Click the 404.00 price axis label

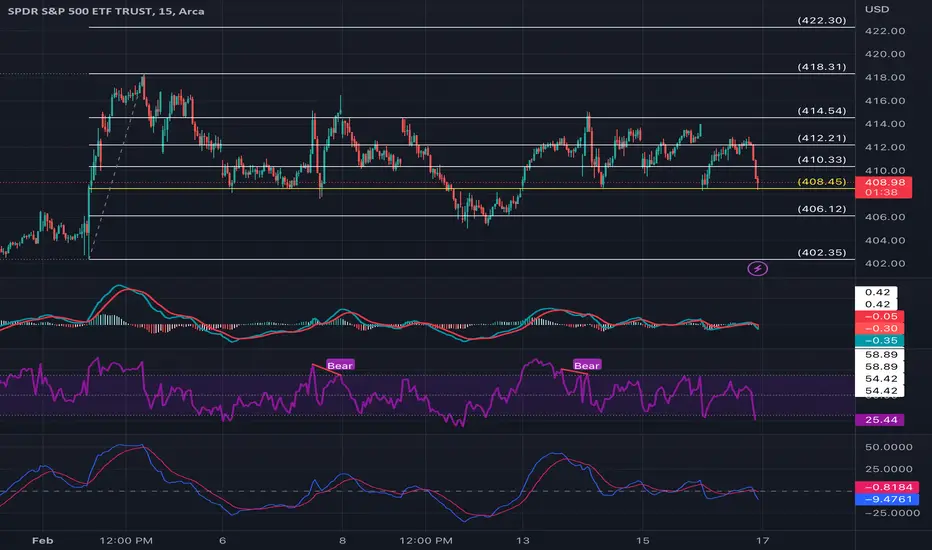885,240
